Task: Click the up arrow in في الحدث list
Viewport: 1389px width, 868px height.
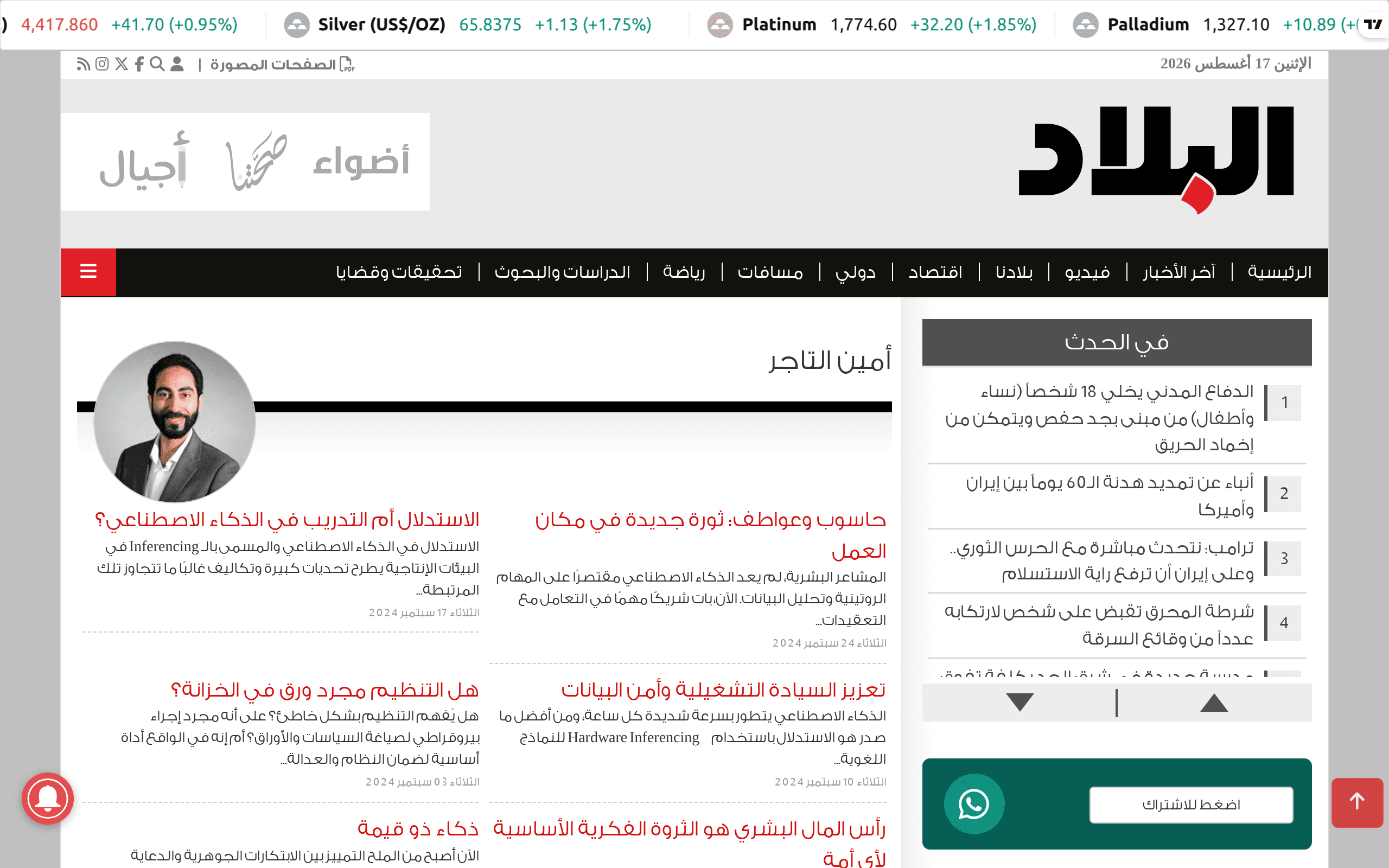Action: (x=1214, y=702)
